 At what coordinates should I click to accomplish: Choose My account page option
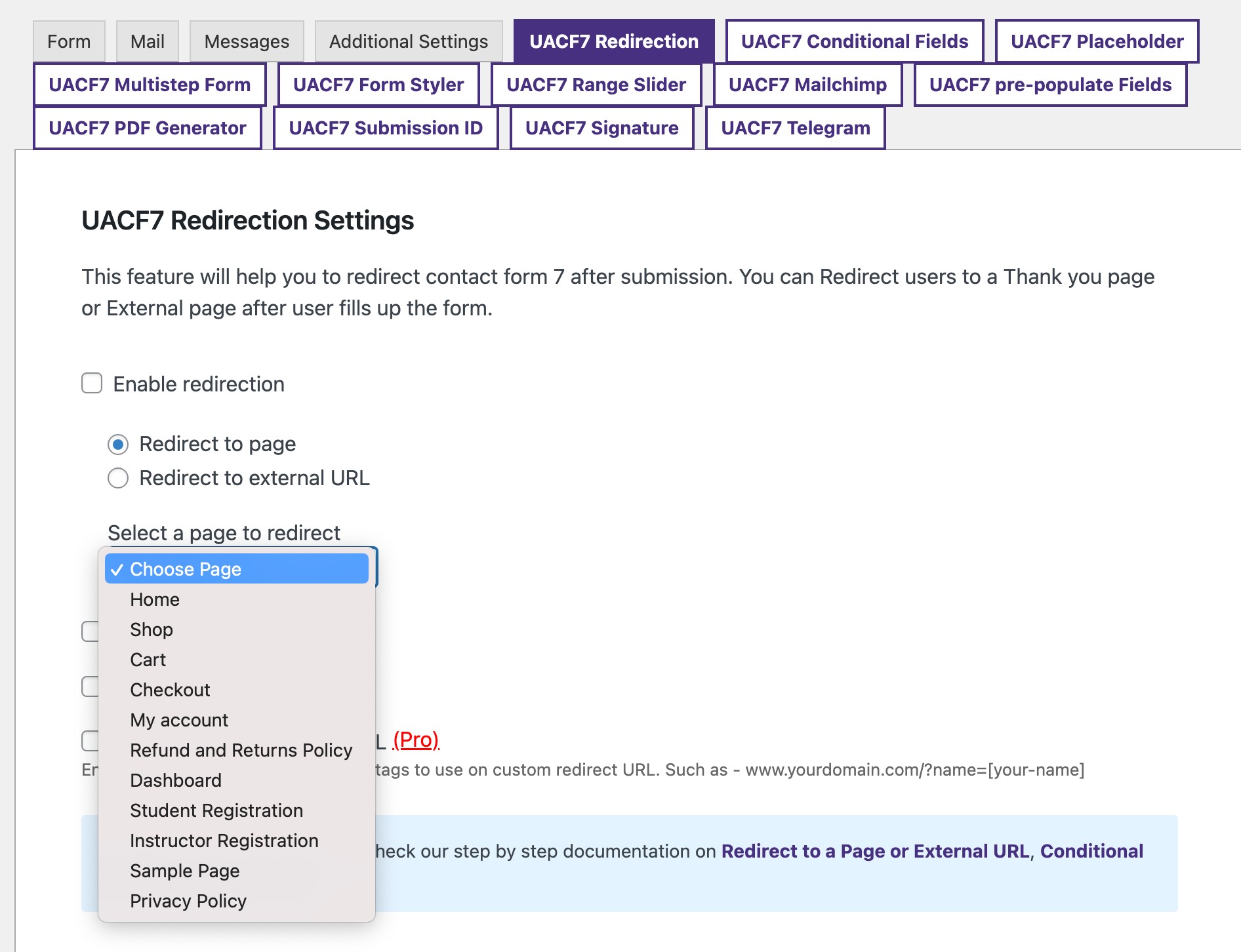point(237,720)
